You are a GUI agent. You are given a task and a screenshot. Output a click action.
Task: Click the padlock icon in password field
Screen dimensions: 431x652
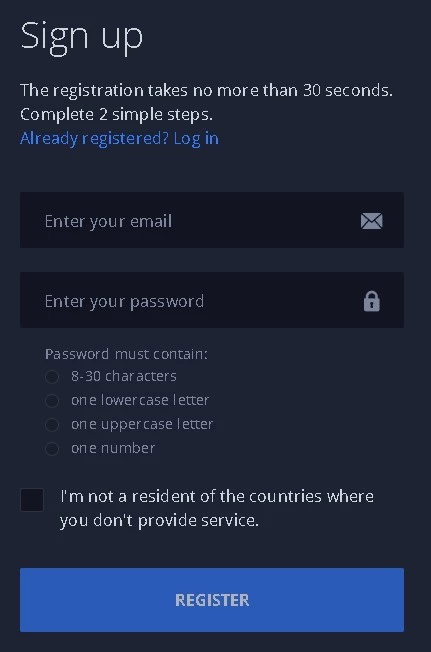tap(372, 301)
